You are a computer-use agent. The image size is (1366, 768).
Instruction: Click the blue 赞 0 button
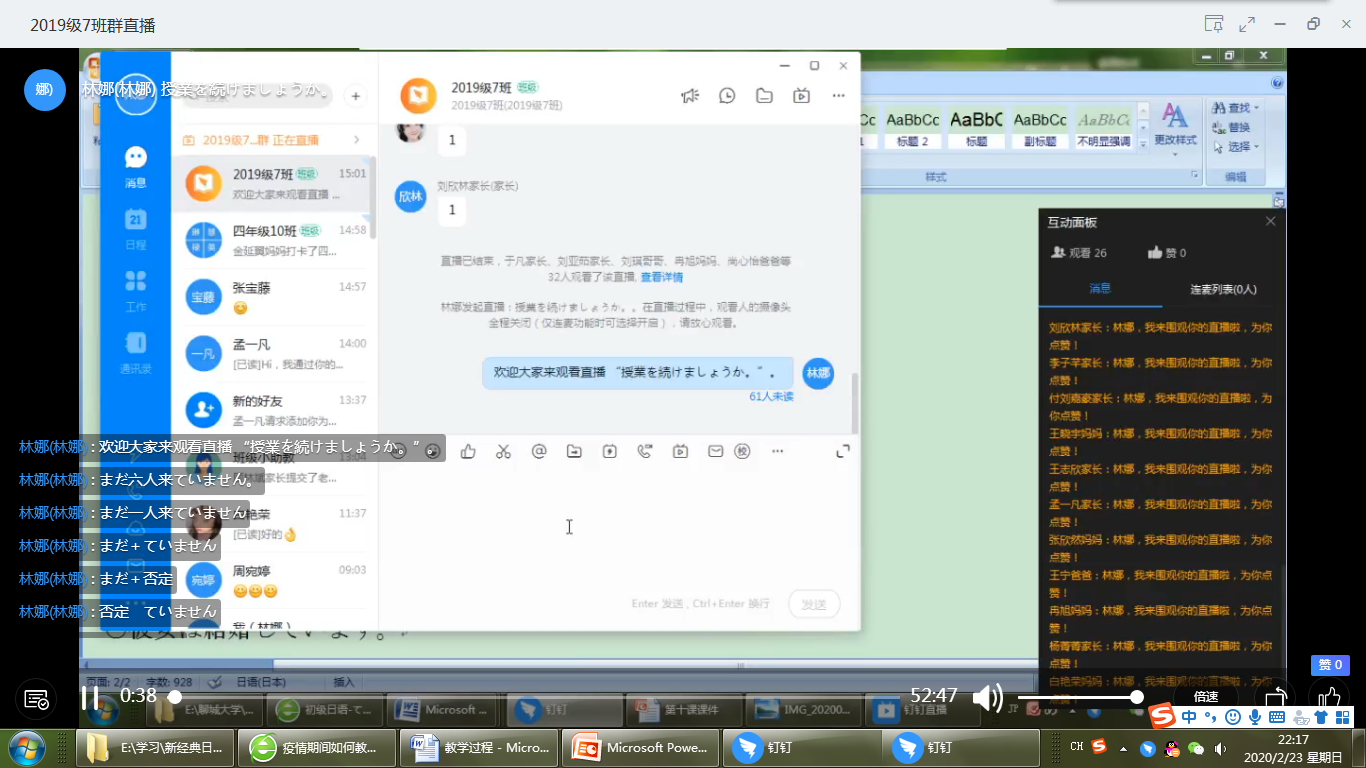pyautogui.click(x=1330, y=665)
